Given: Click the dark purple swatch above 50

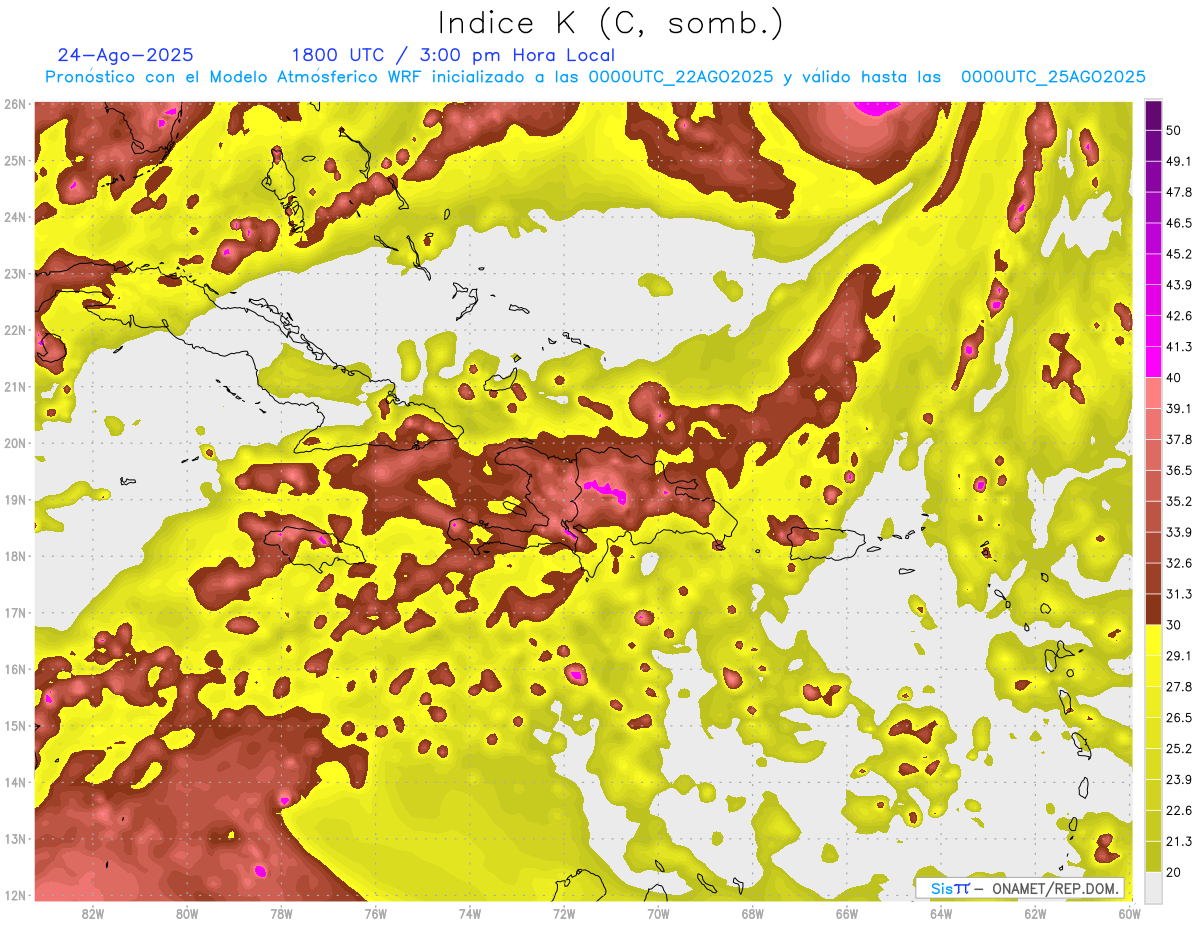Looking at the screenshot, I should coord(1154,116).
